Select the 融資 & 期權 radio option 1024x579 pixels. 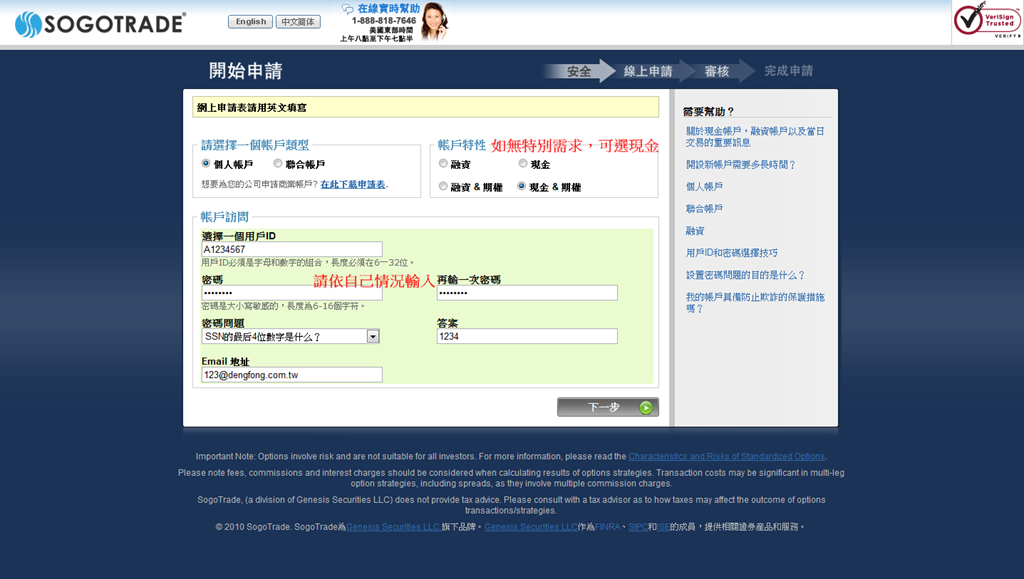pyautogui.click(x=443, y=186)
